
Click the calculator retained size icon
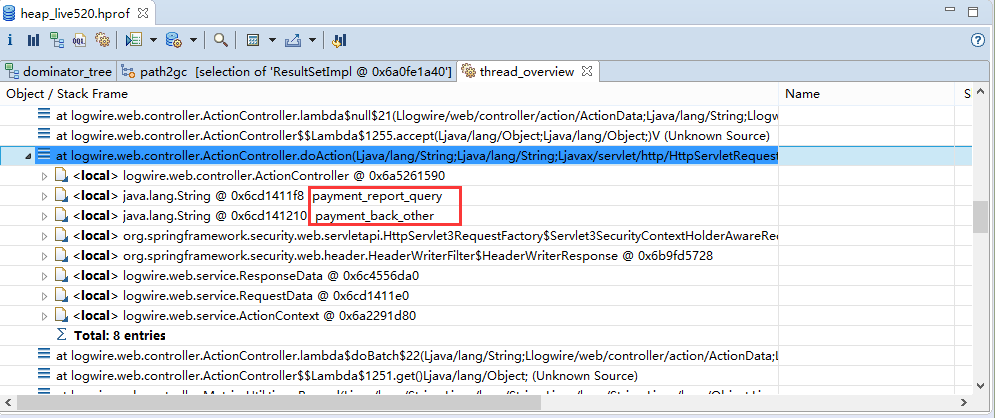point(253,41)
